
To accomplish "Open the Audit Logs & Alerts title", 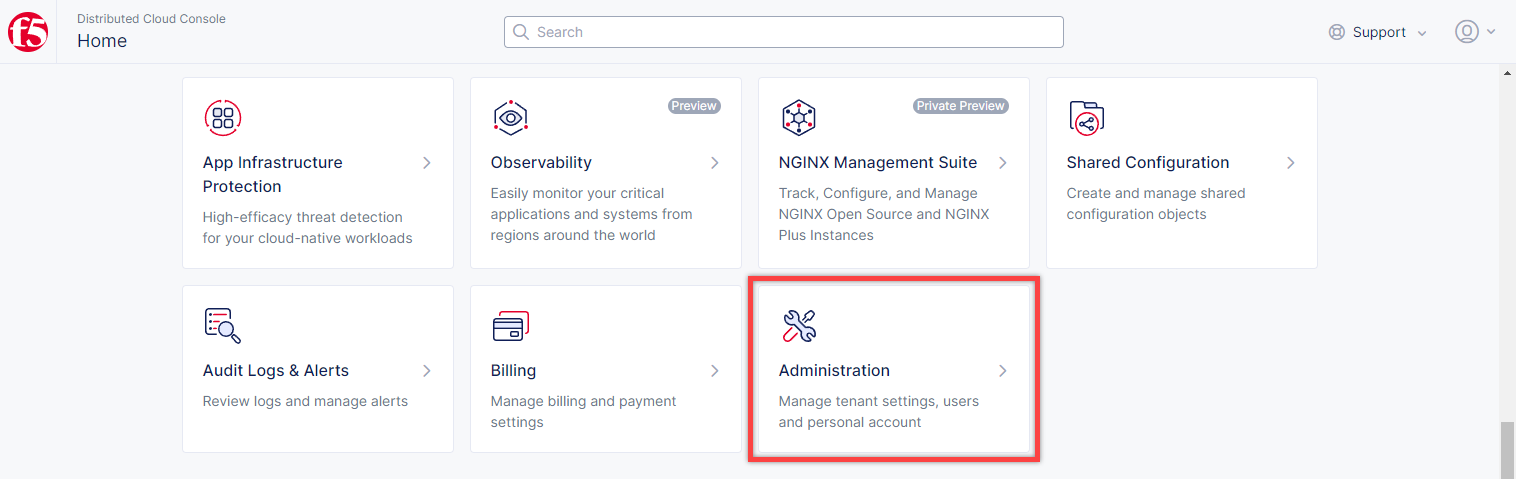I will point(276,370).
